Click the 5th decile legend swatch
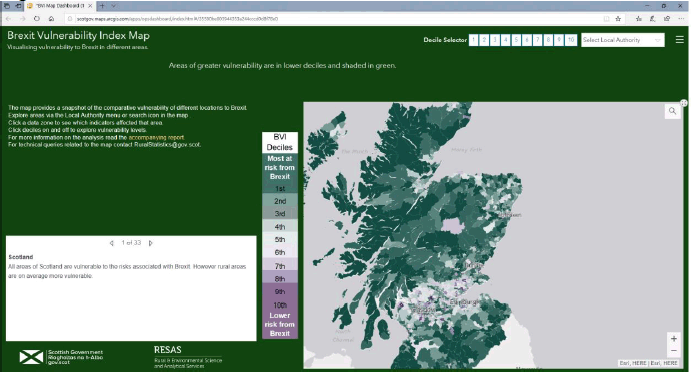 click(x=280, y=239)
